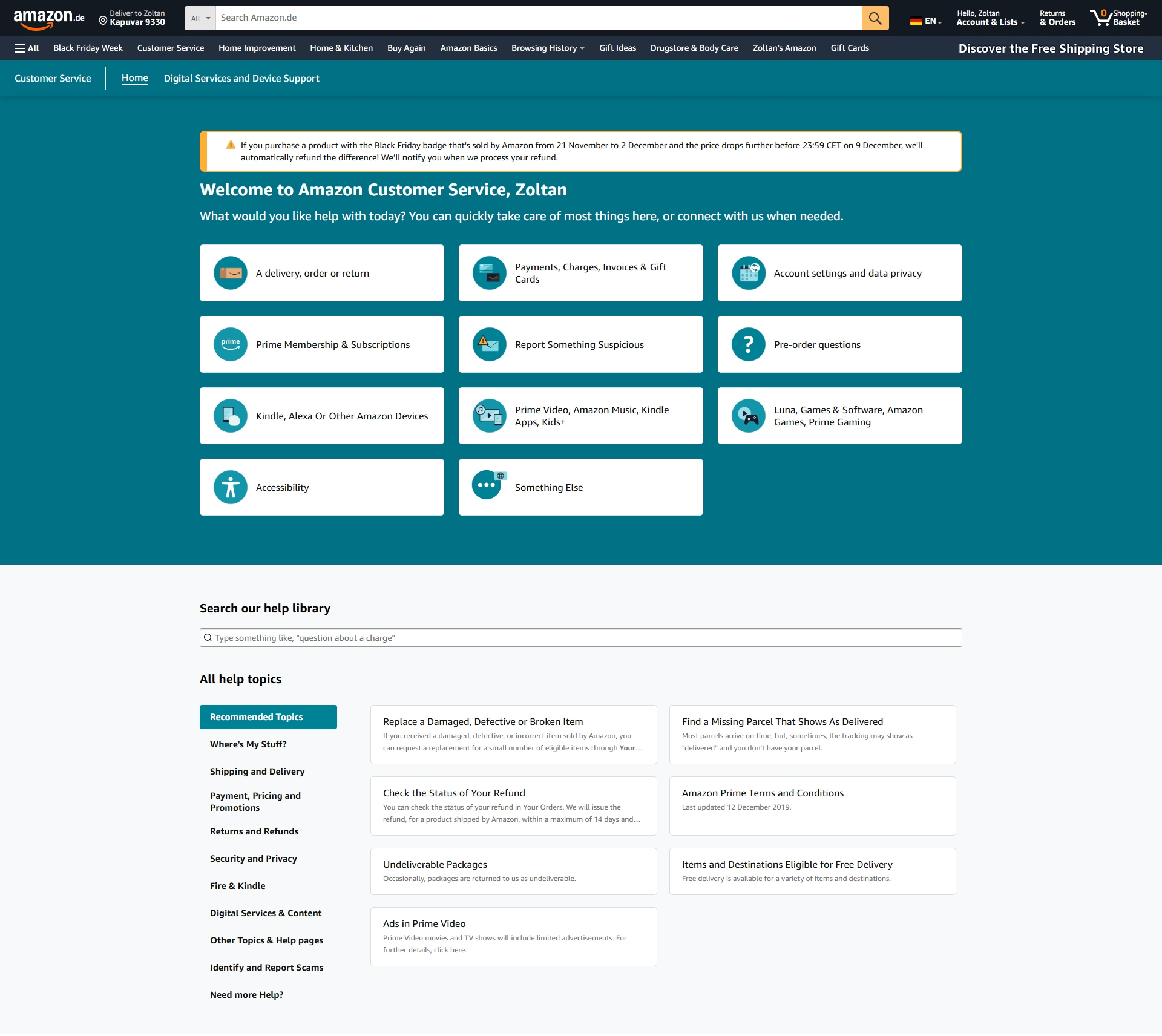Select Where's My Stuff? topic
1162x1036 pixels.
tap(248, 744)
